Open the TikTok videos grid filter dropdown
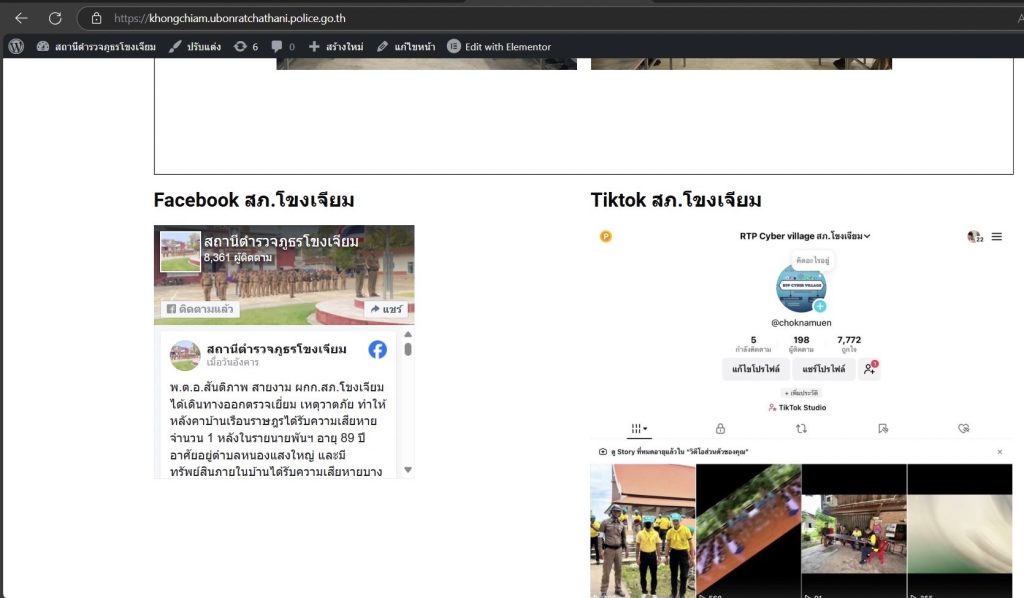Screen dimensions: 1024x598 coord(638,428)
